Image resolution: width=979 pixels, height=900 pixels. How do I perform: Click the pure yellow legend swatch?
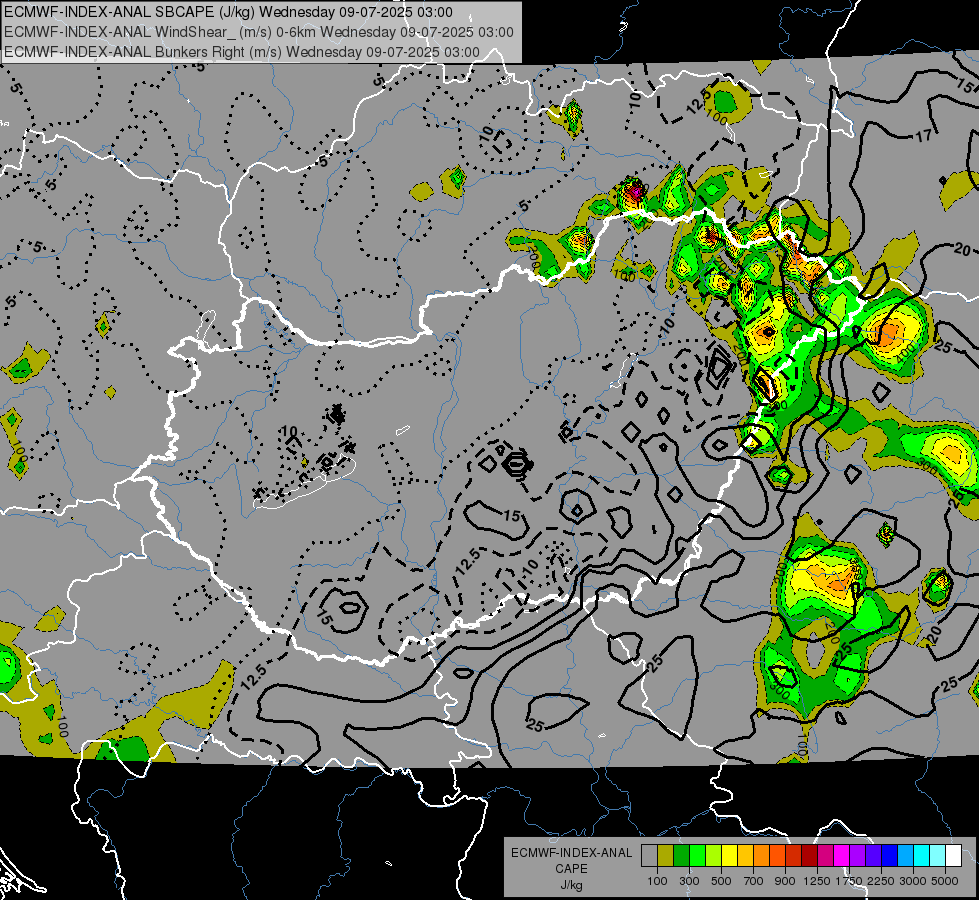pyautogui.click(x=729, y=855)
